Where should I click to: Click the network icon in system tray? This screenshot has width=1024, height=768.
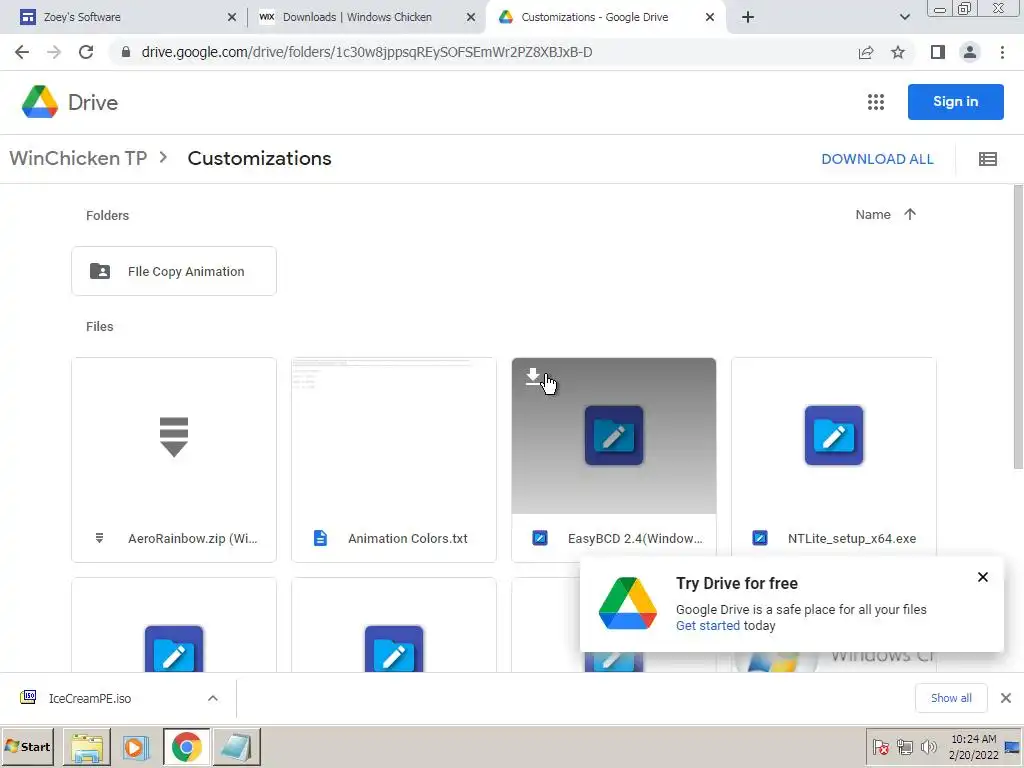coord(904,747)
